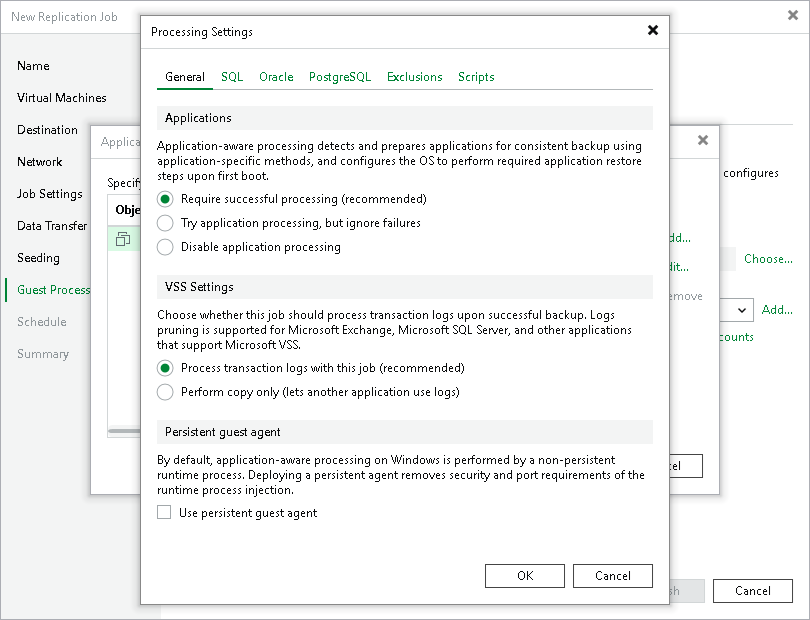Open the credentials dropdown arrow

(743, 310)
